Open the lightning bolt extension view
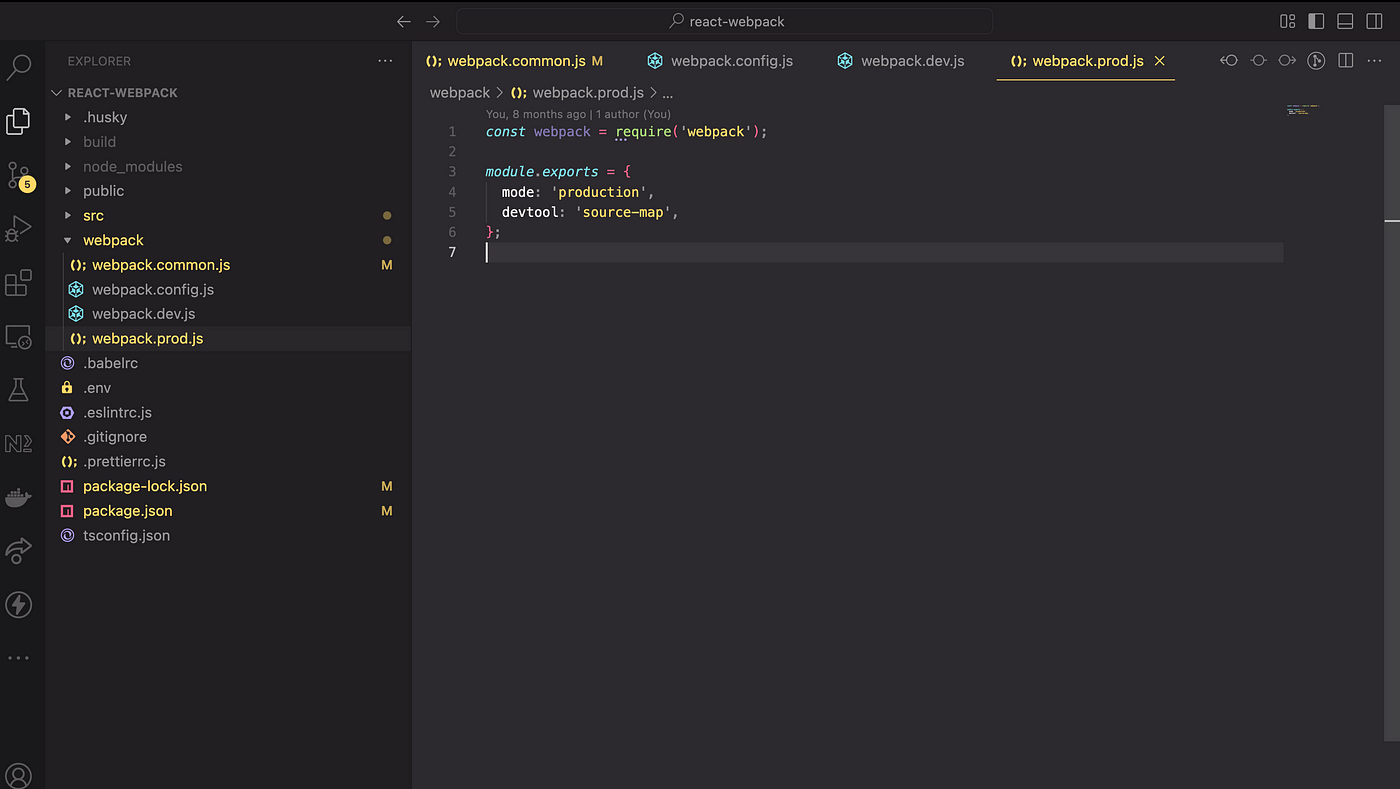Image resolution: width=1400 pixels, height=789 pixels. tap(19, 604)
